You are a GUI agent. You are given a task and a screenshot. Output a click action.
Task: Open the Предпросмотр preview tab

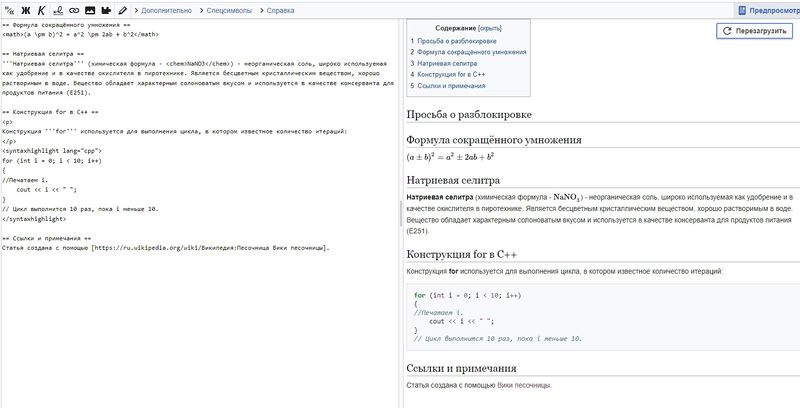coord(767,10)
